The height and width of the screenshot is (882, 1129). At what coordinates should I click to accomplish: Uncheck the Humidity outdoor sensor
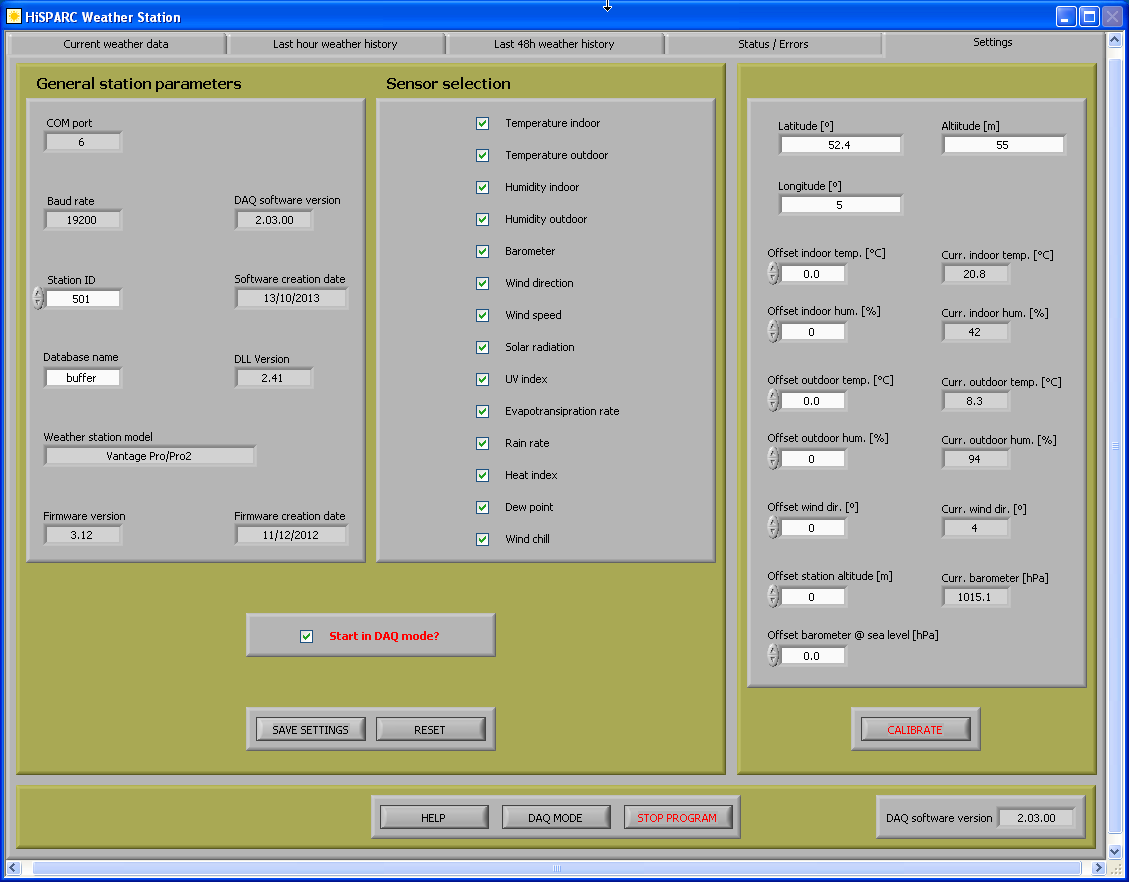(x=482, y=220)
